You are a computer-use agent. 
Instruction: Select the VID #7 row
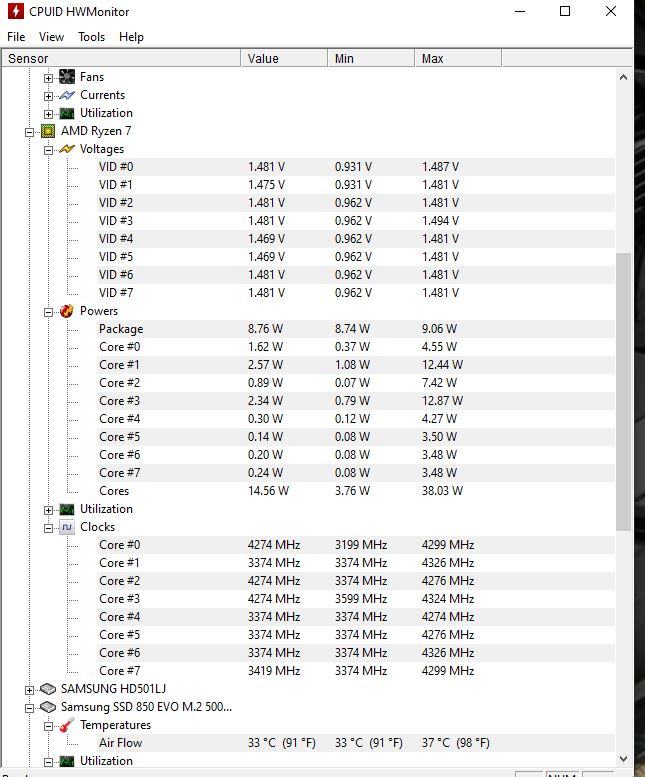pos(356,293)
